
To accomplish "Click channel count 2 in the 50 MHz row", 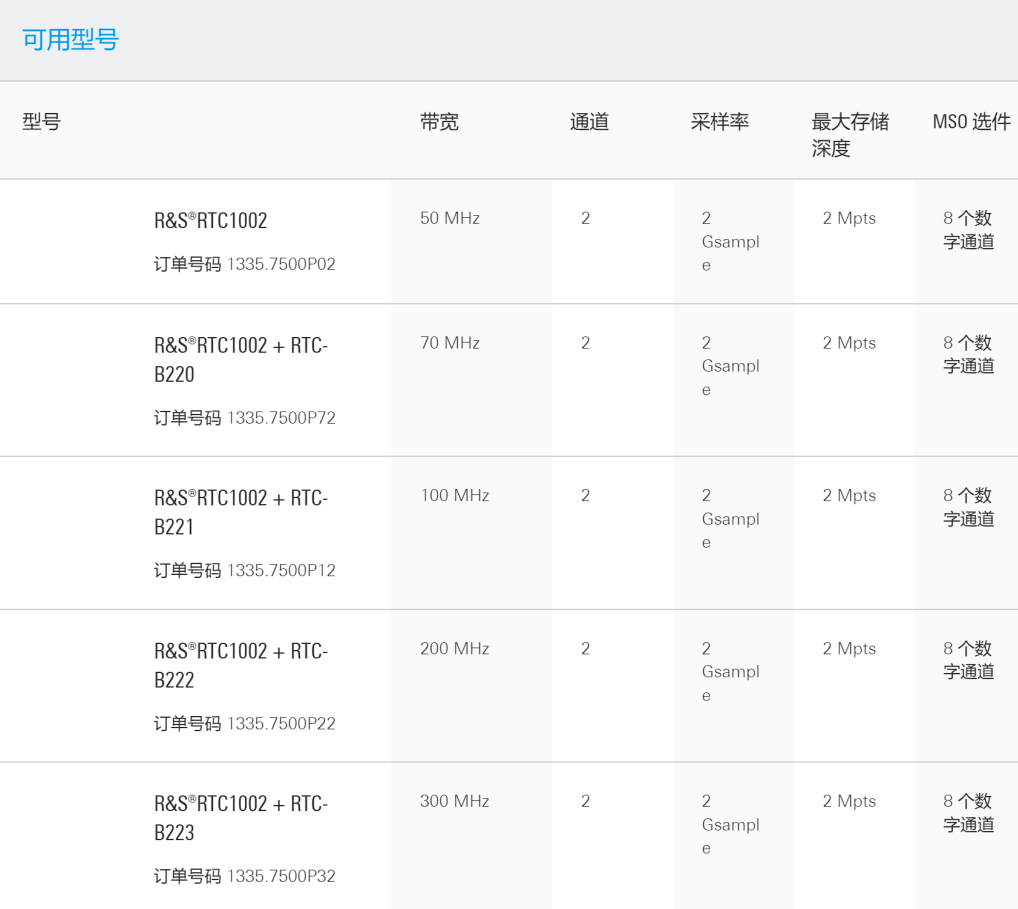I will [x=586, y=218].
